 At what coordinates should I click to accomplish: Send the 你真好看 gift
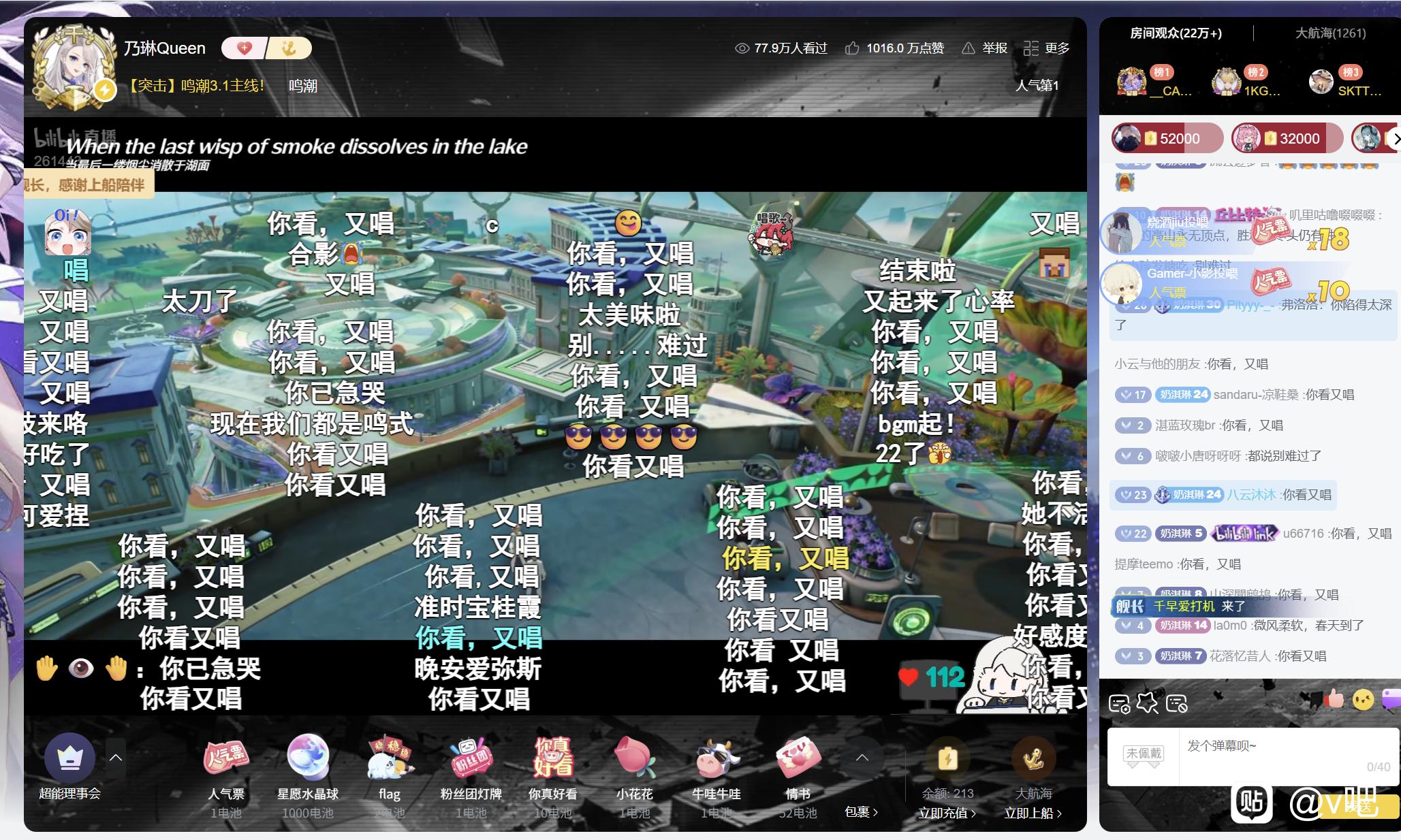pos(552,758)
